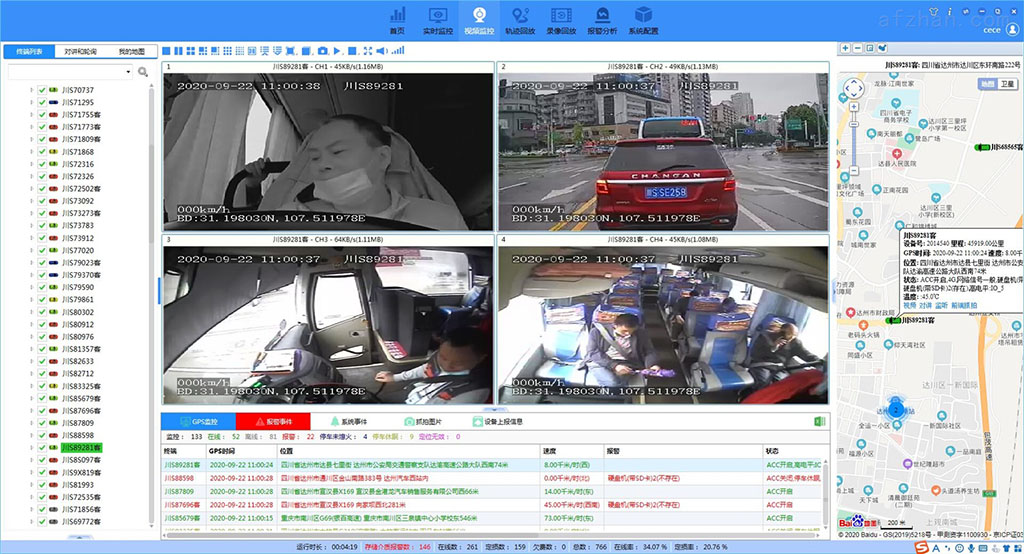Uncheck the checkbox for 川S70737
1024x554 pixels.
tap(42, 90)
